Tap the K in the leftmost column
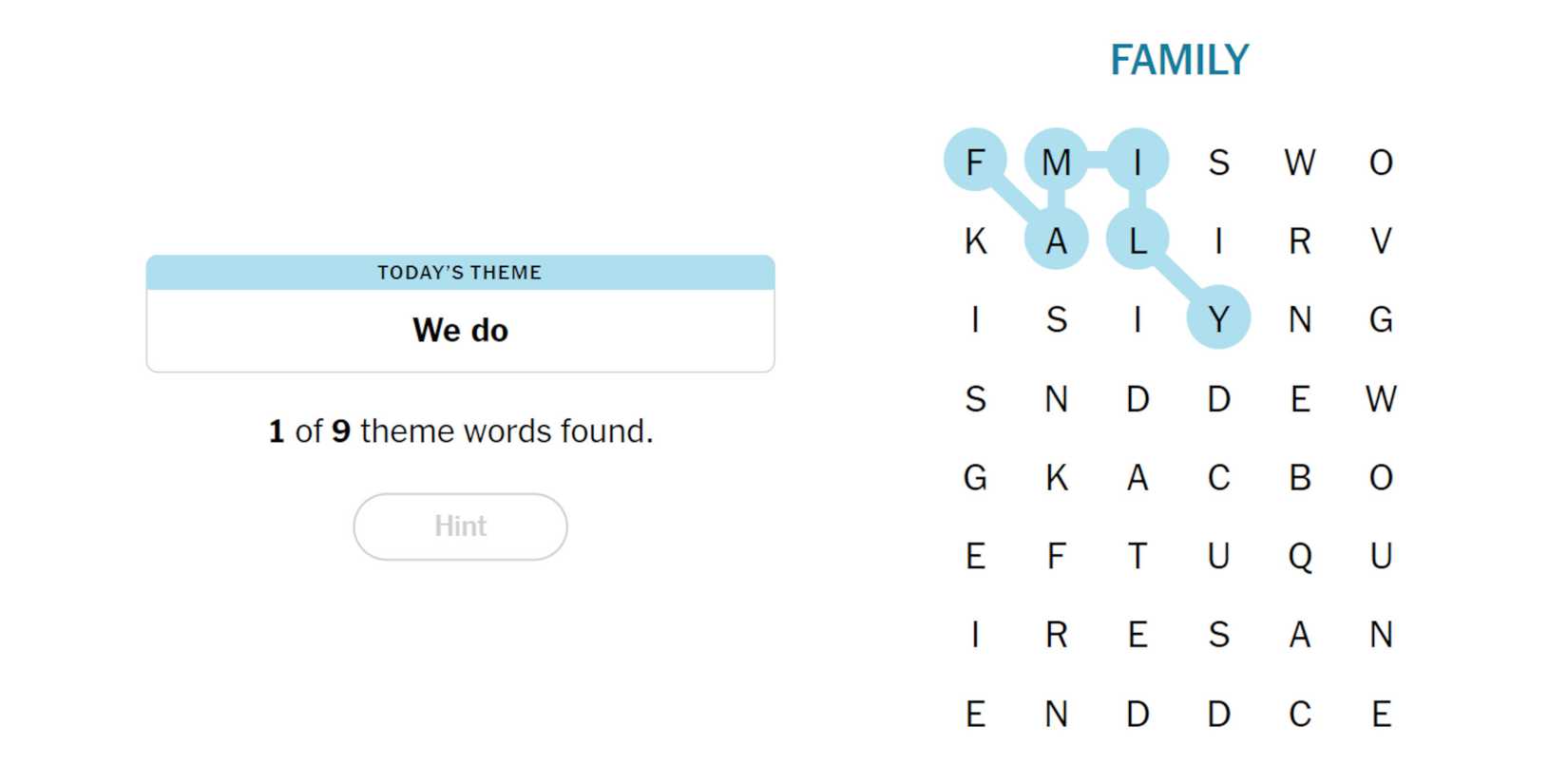This screenshot has width=1568, height=784. [975, 240]
